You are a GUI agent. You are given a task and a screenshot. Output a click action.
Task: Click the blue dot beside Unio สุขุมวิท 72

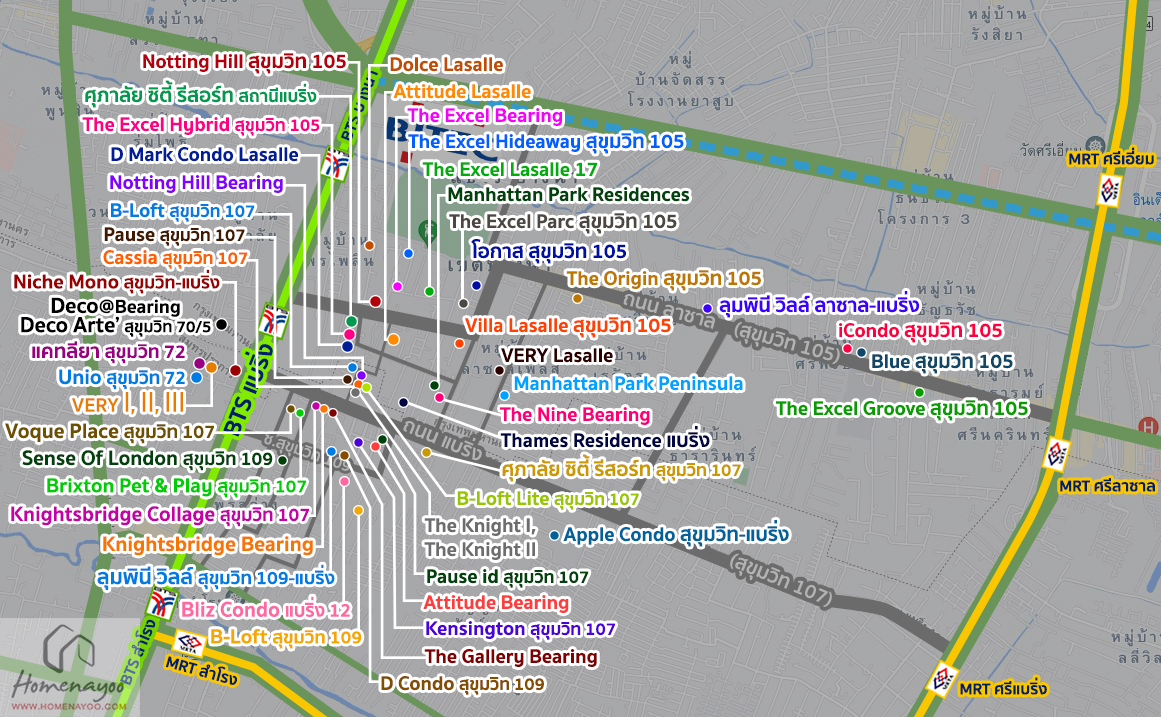(196, 378)
